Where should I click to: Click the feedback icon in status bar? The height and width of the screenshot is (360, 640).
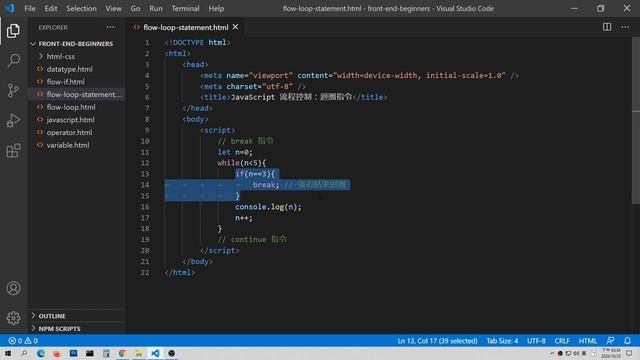tap(610, 341)
